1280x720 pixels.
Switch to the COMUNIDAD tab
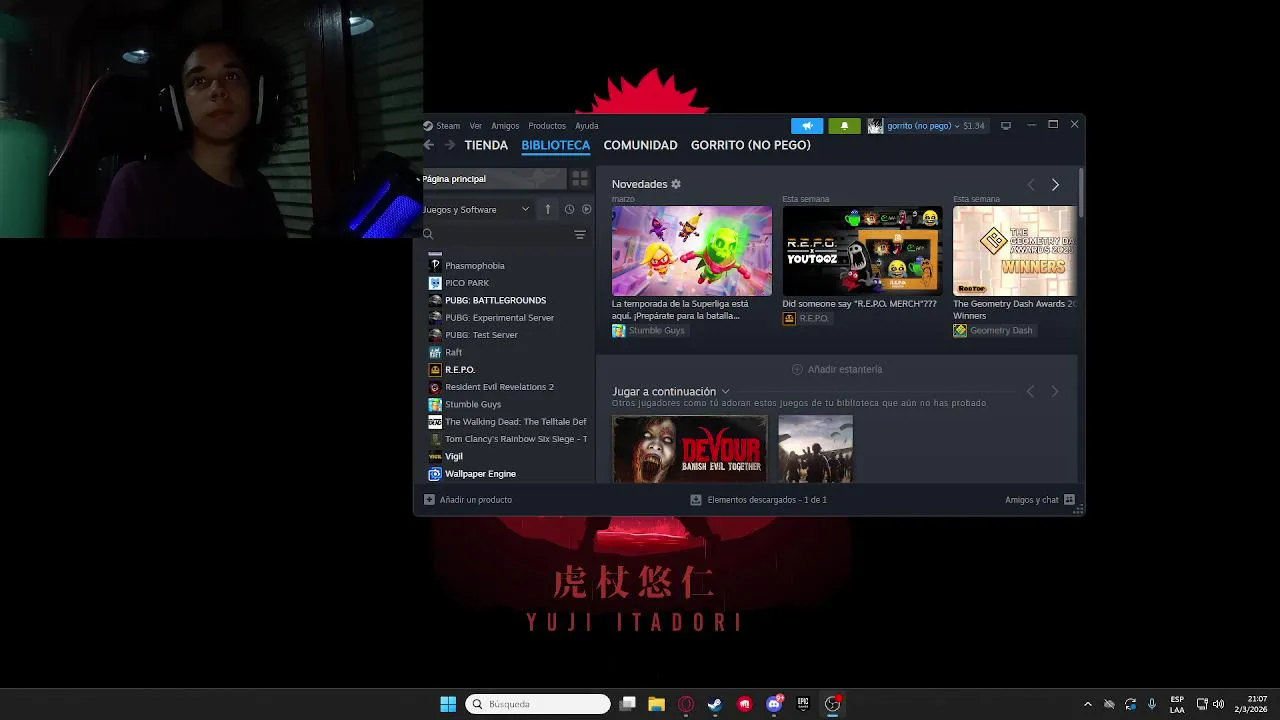pyautogui.click(x=640, y=145)
